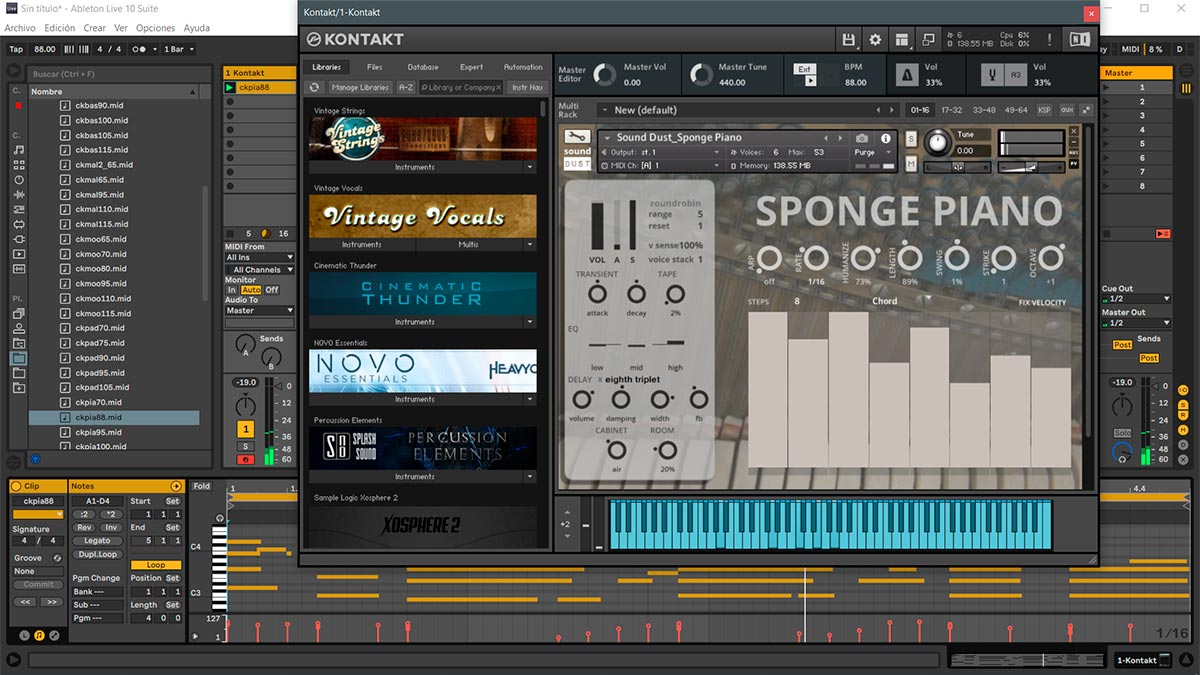Switch to Kontakt Automation tab

click(523, 67)
